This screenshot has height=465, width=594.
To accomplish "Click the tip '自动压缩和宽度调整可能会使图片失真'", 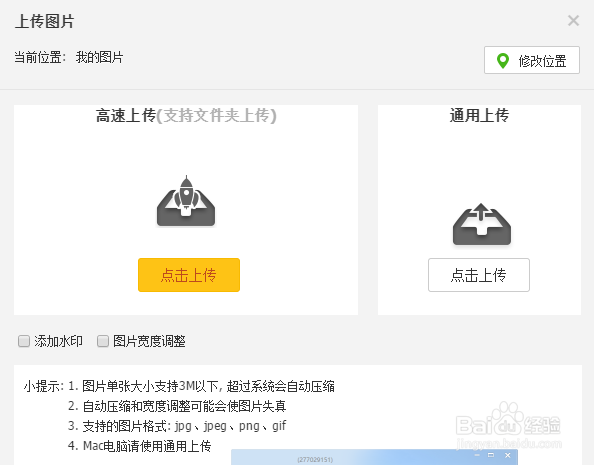I will [177, 406].
